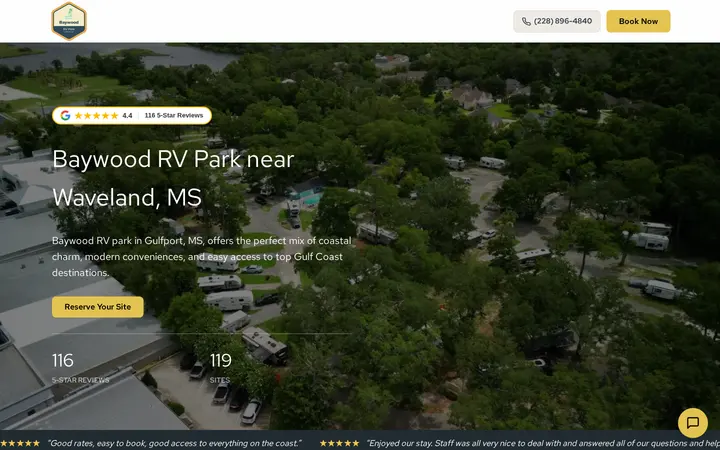Click the stars before "Good rates" review

[x=20, y=444]
